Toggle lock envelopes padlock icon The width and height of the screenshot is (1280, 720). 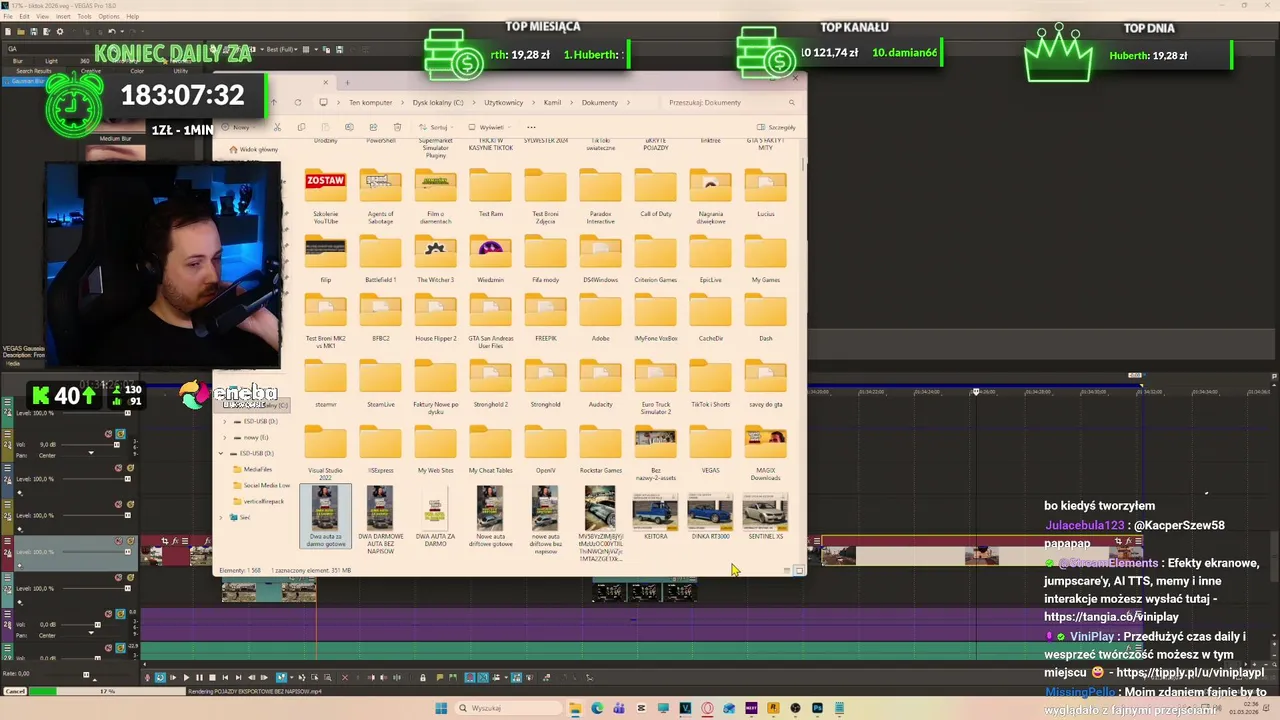(x=423, y=678)
